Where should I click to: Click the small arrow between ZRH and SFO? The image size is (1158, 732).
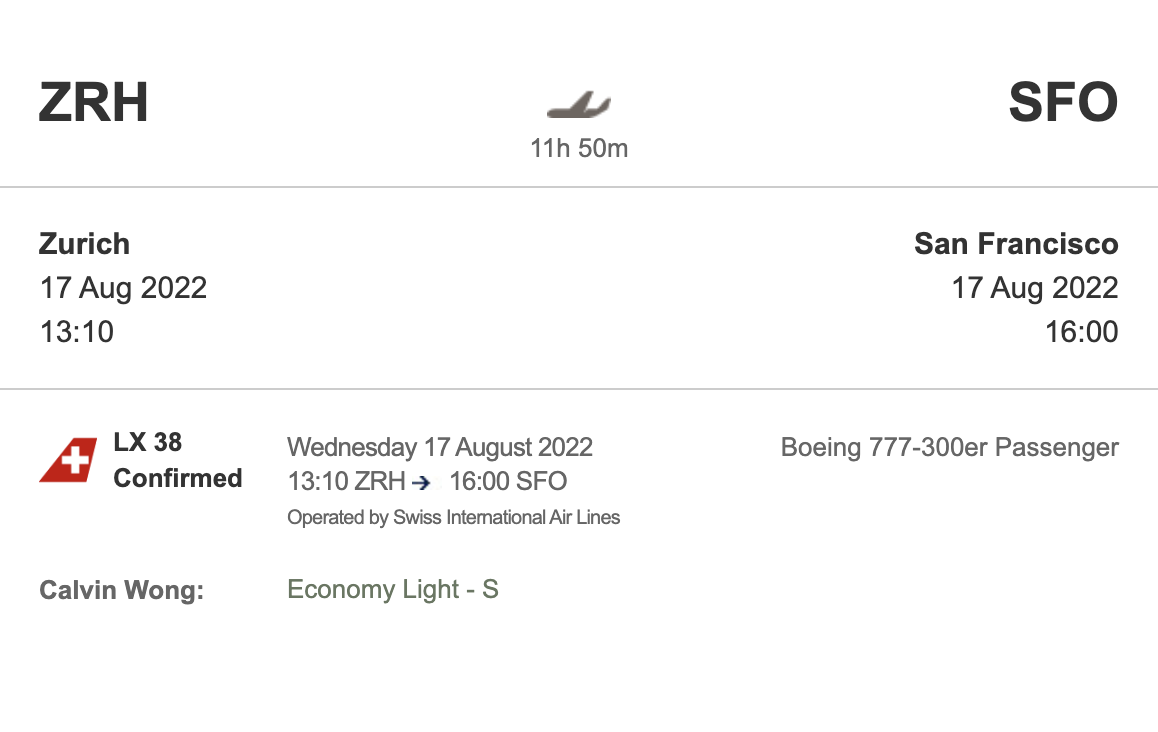pyautogui.click(x=422, y=483)
